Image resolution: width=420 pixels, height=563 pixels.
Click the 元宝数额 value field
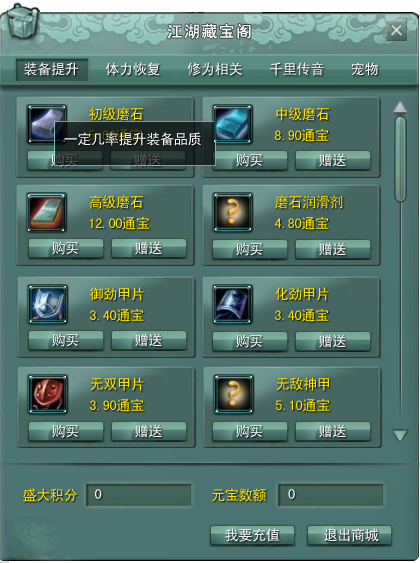[330, 495]
